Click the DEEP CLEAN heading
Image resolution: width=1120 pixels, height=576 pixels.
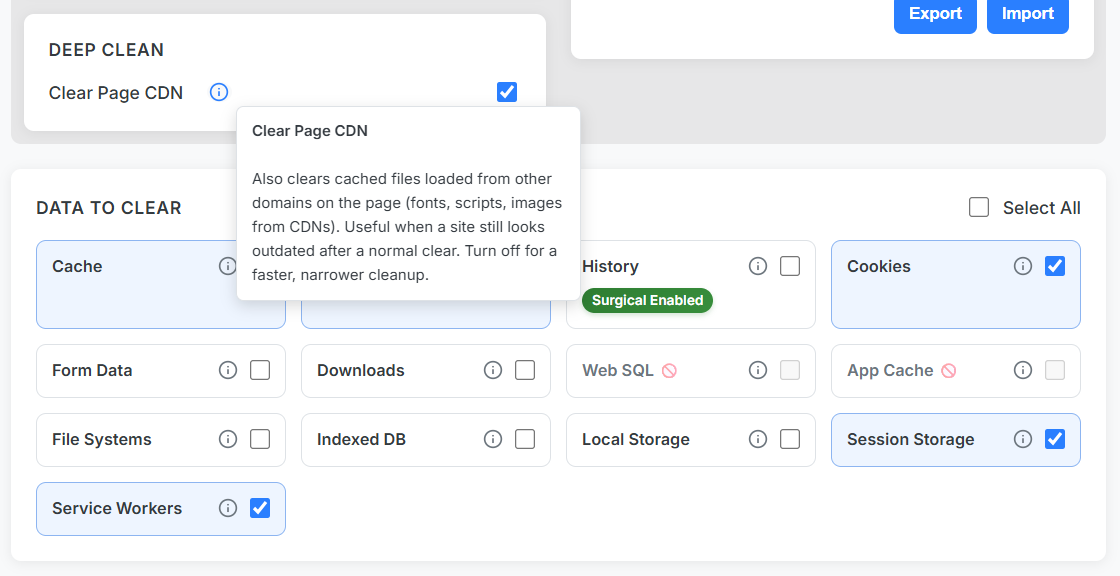[x=106, y=50]
